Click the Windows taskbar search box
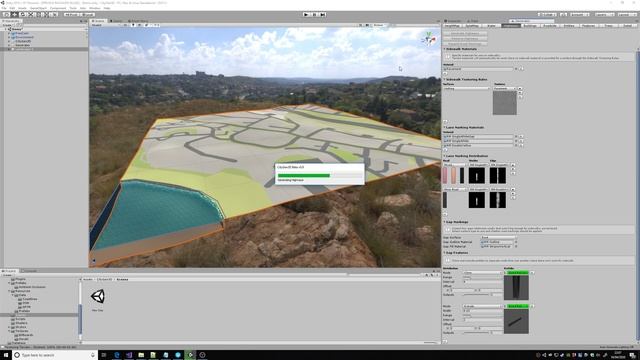 pos(55,355)
